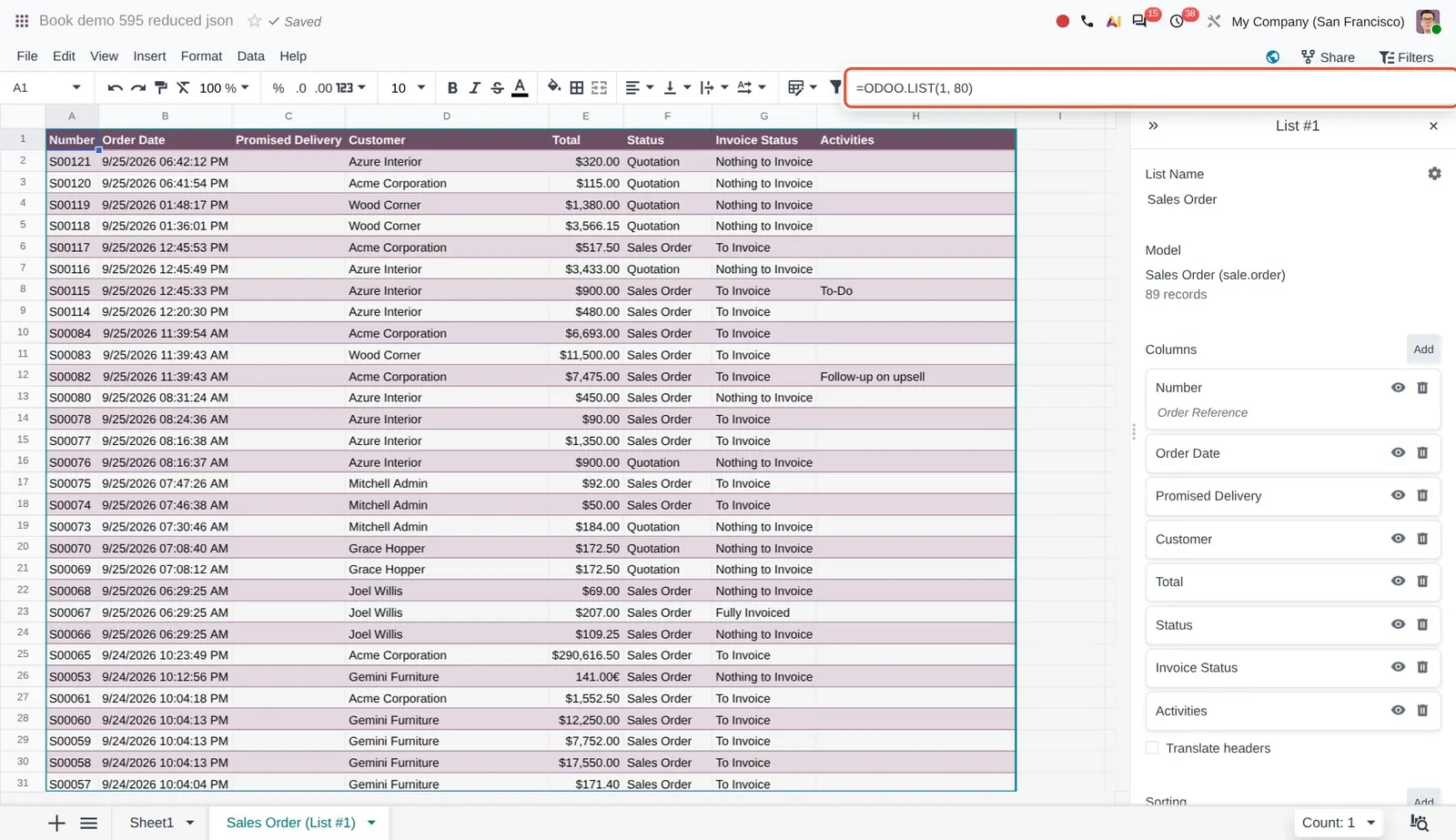Image resolution: width=1456 pixels, height=840 pixels.
Task: Open the cell reference A1 dropdown
Action: coord(76,87)
